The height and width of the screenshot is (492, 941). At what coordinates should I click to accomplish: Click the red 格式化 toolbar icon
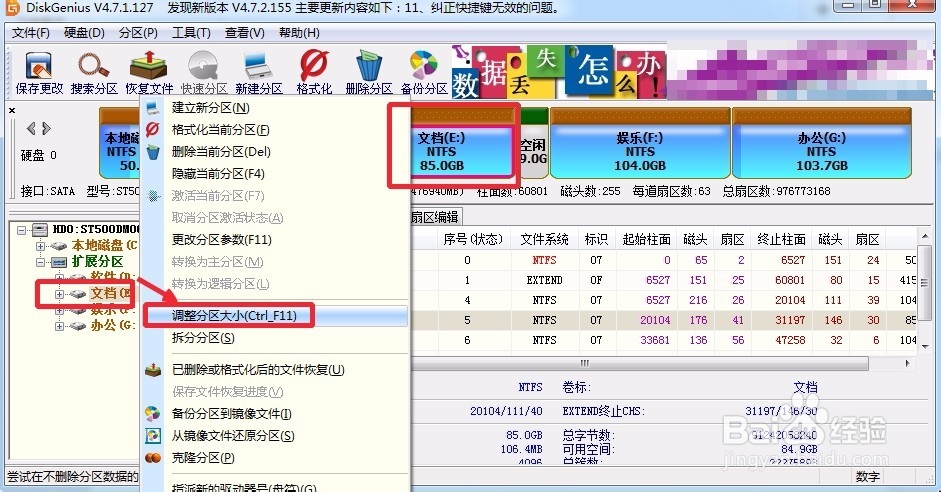coord(314,73)
